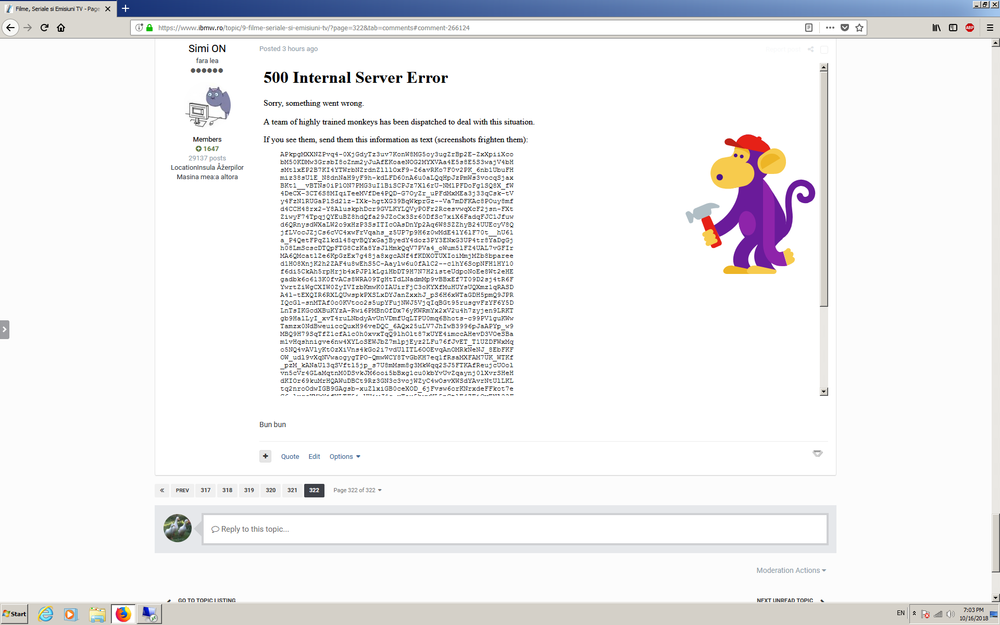Switch to Firefox on taskbar
This screenshot has width=1000, height=625.
(123, 614)
